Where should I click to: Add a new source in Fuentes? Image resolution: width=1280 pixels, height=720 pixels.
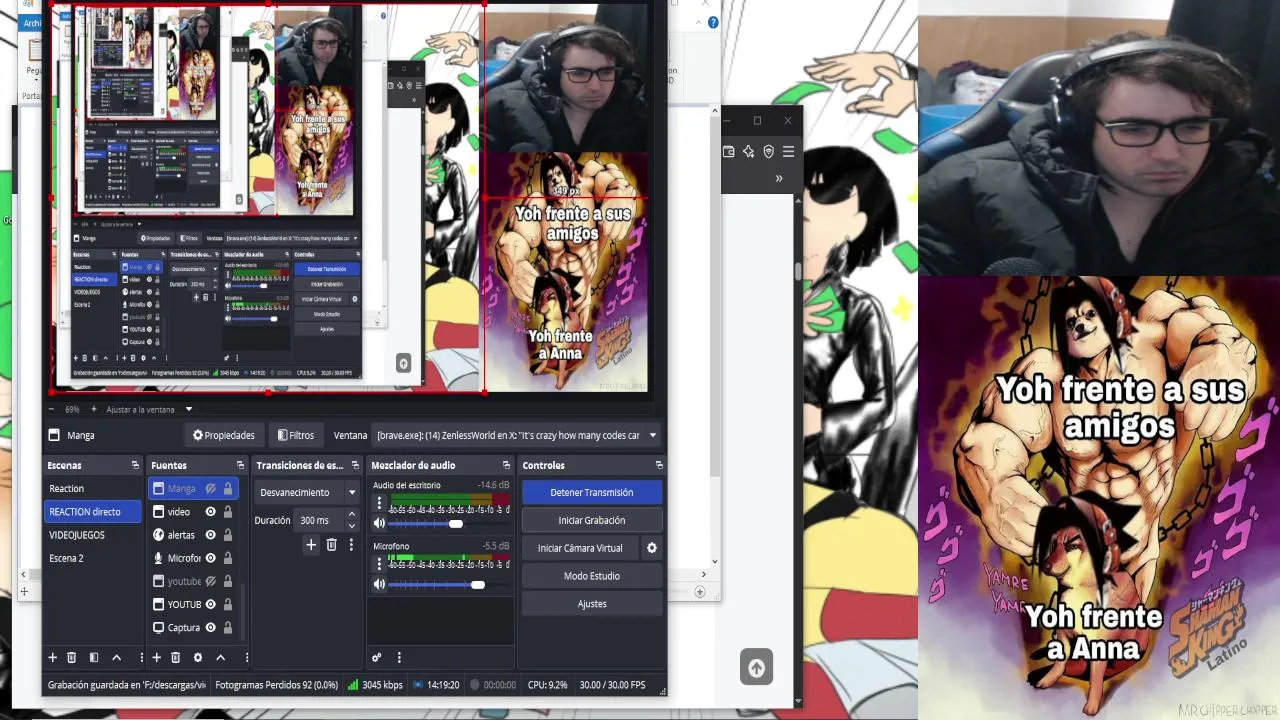(156, 657)
